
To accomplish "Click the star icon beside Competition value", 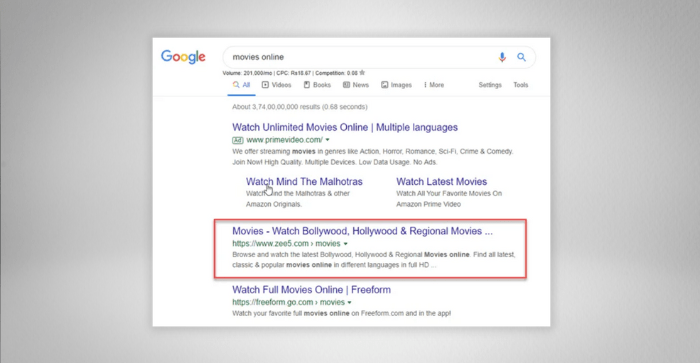I will [x=362, y=73].
